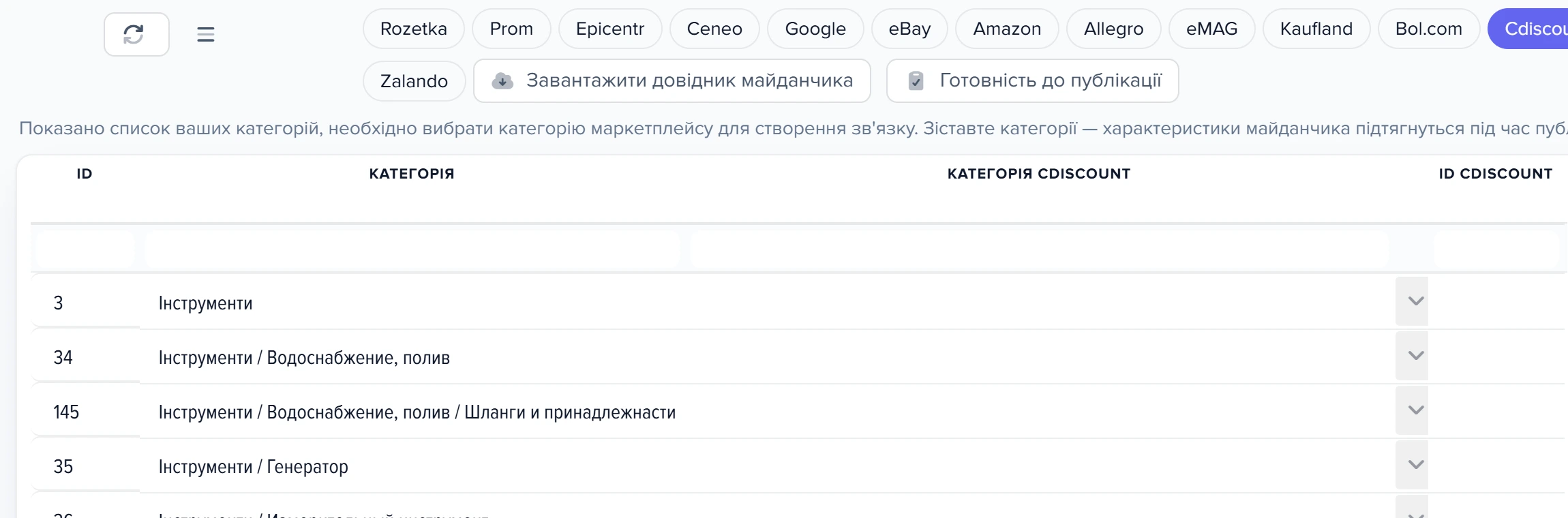Viewport: 1568px width, 518px height.
Task: Select category Інструменти / Генератор
Action: click(x=253, y=467)
